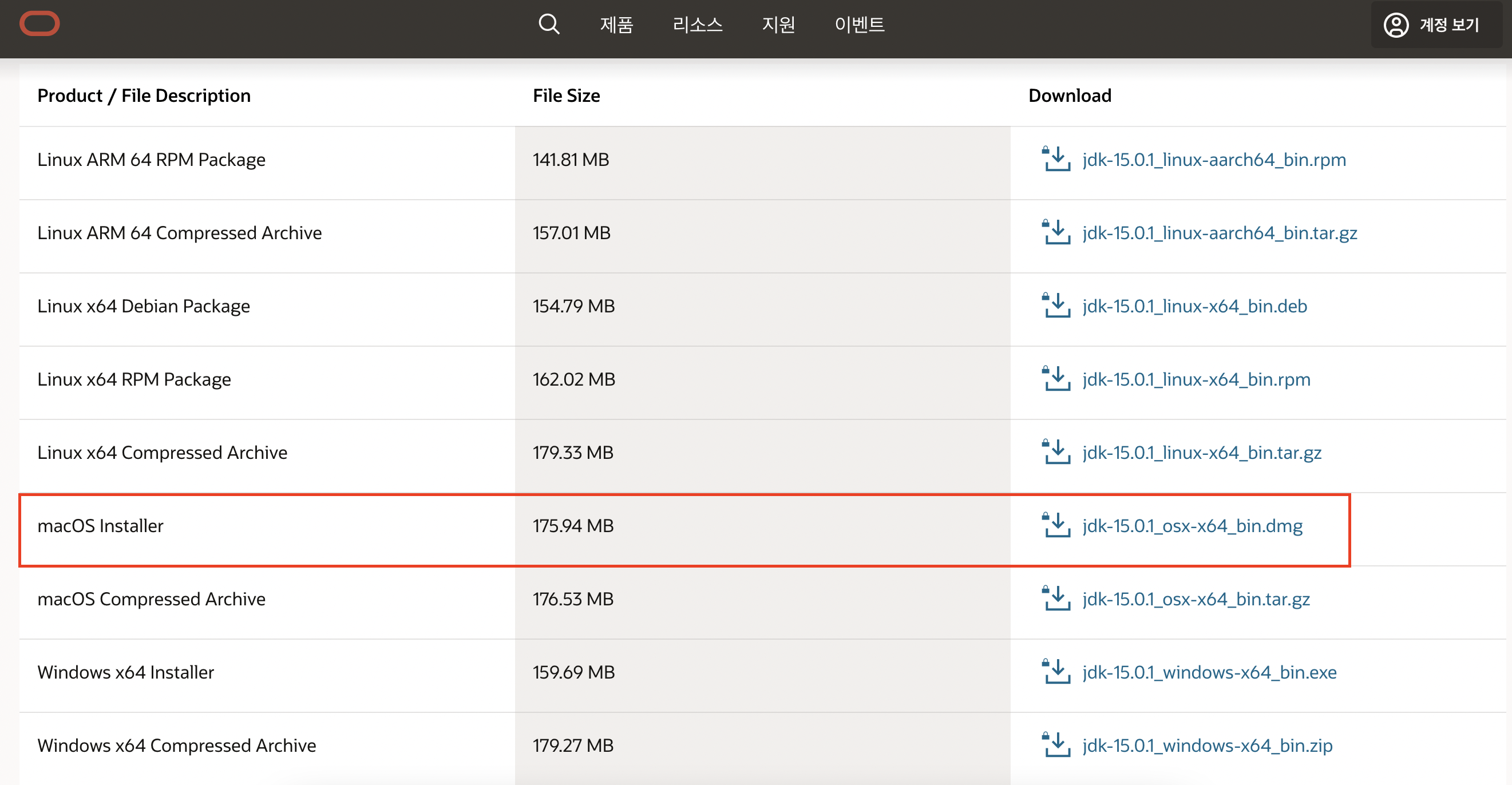Click download icon for linux-x64 deb
1512x785 pixels.
(x=1055, y=306)
